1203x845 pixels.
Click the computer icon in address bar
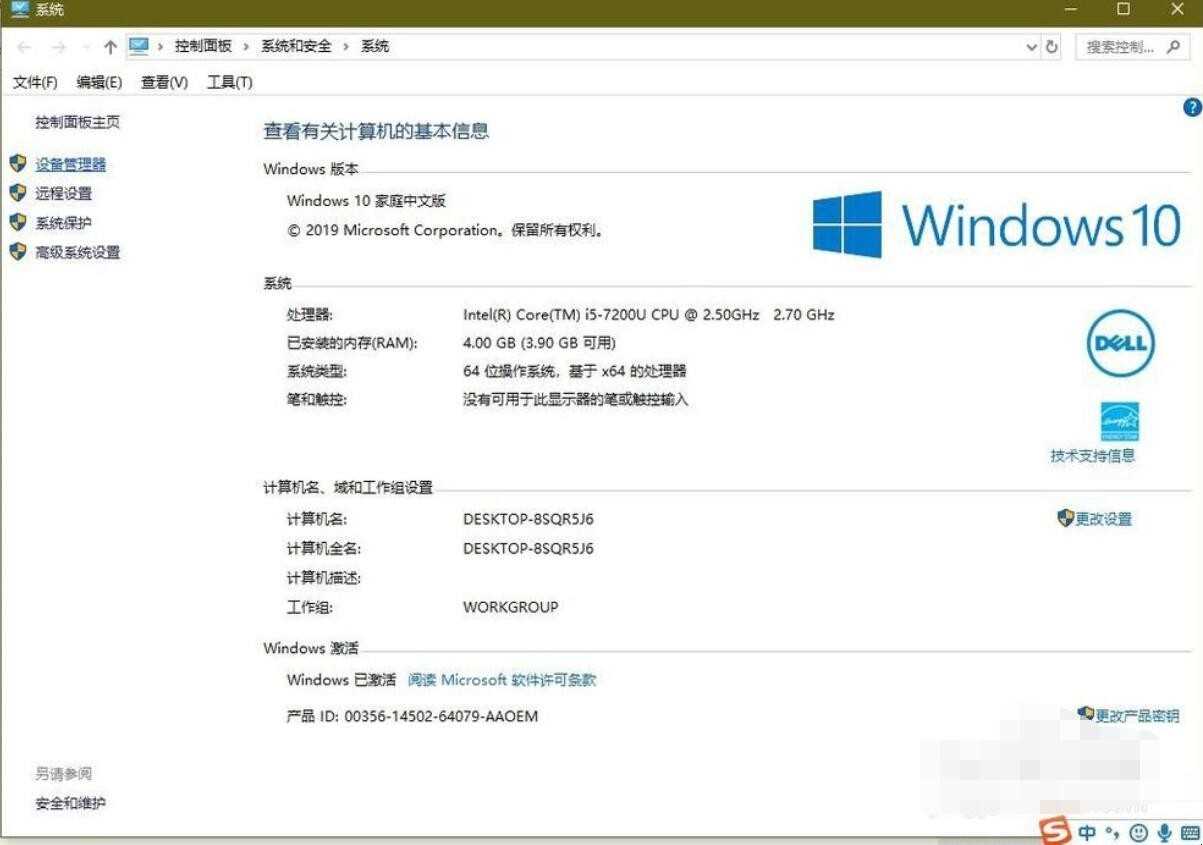[x=139, y=46]
